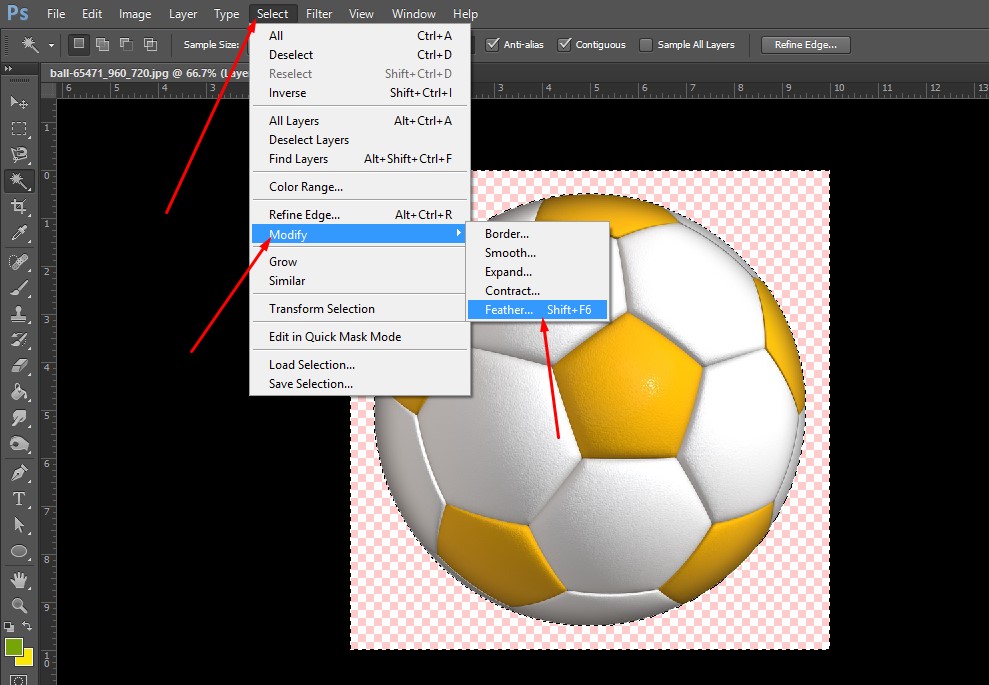Select the Zoom tool
Viewport: 989px width, 685px height.
coord(19,606)
